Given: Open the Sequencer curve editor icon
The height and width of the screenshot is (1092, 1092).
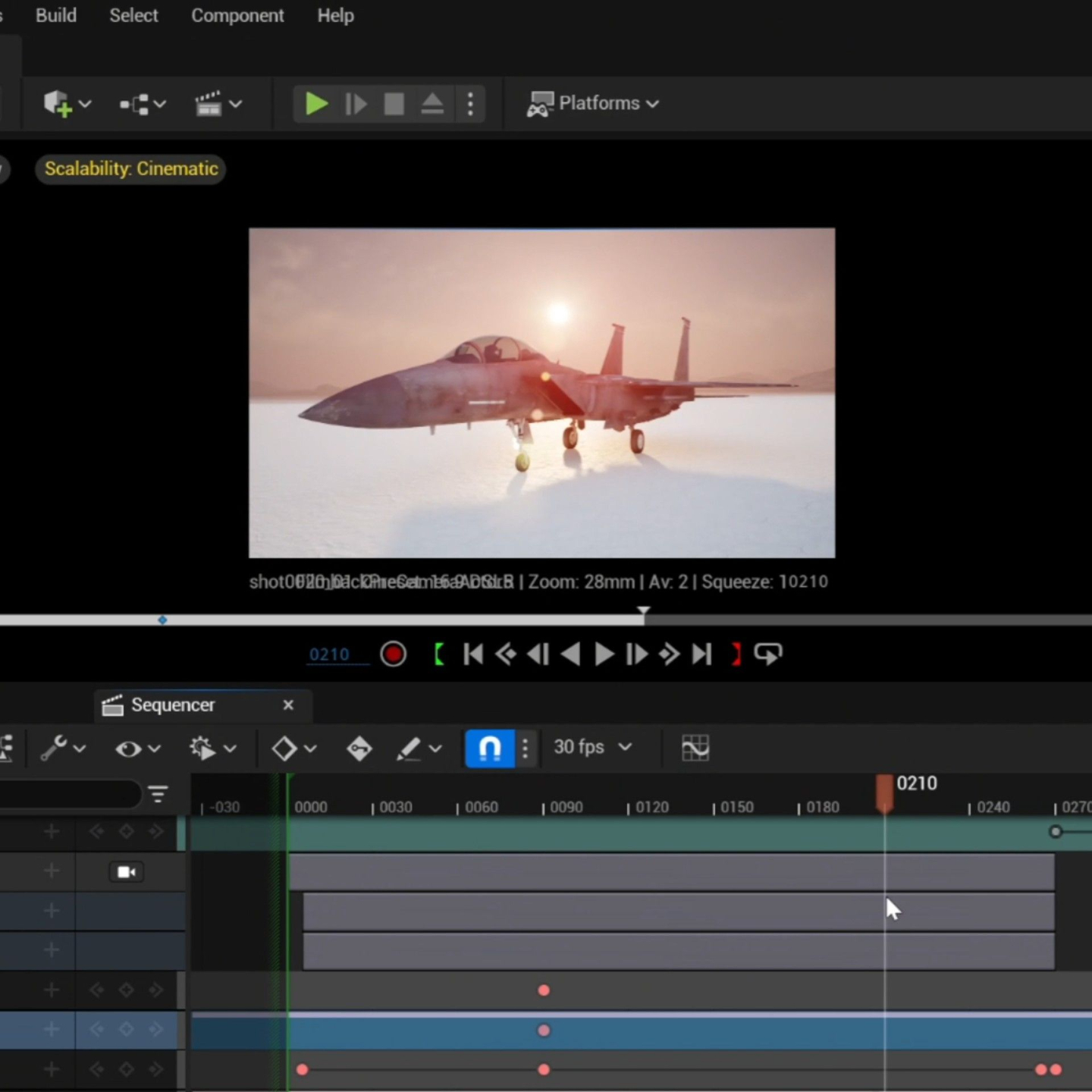Looking at the screenshot, I should [x=695, y=748].
